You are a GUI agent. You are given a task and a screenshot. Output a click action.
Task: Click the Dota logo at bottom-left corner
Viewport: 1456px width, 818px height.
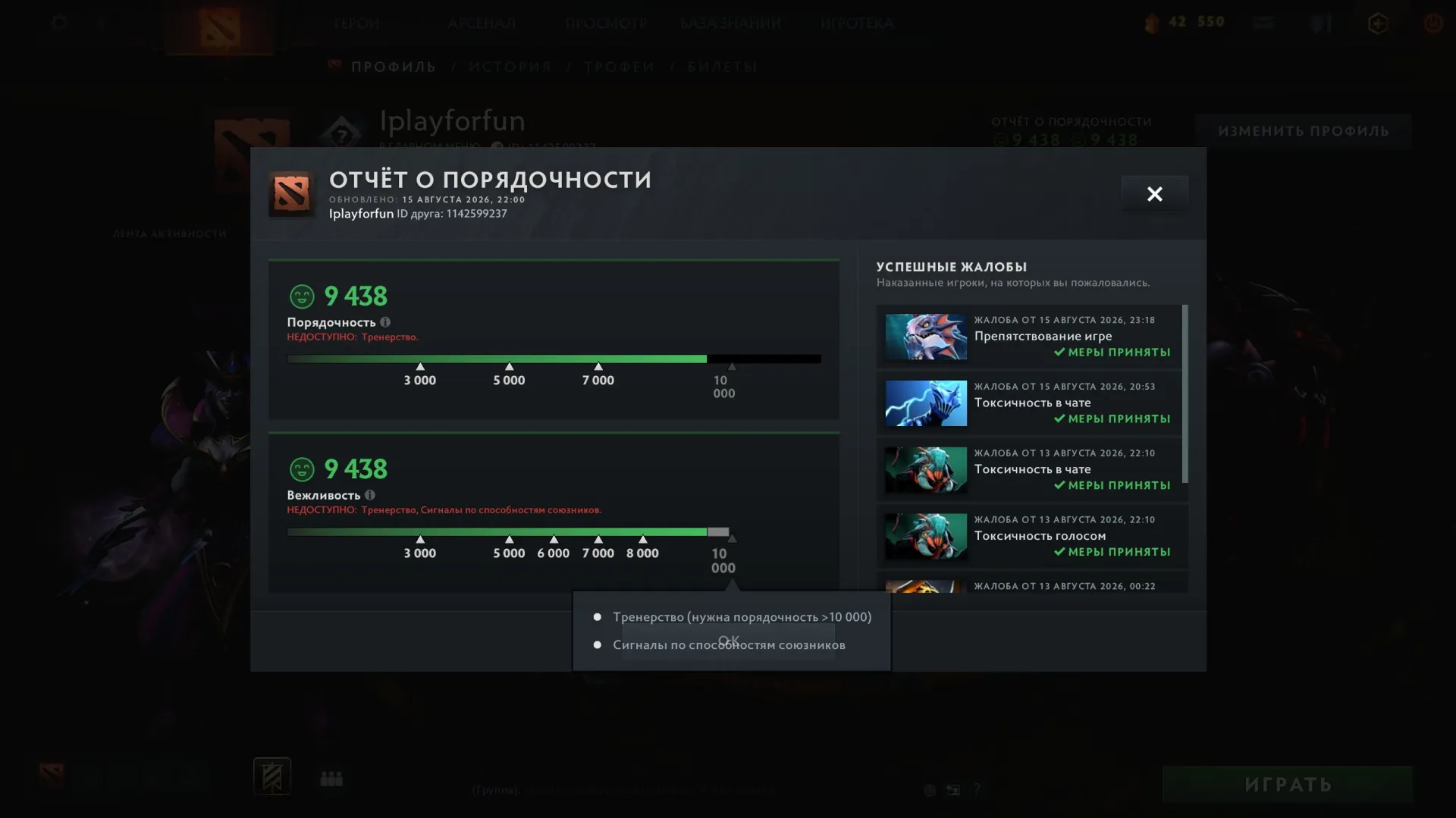tap(52, 776)
